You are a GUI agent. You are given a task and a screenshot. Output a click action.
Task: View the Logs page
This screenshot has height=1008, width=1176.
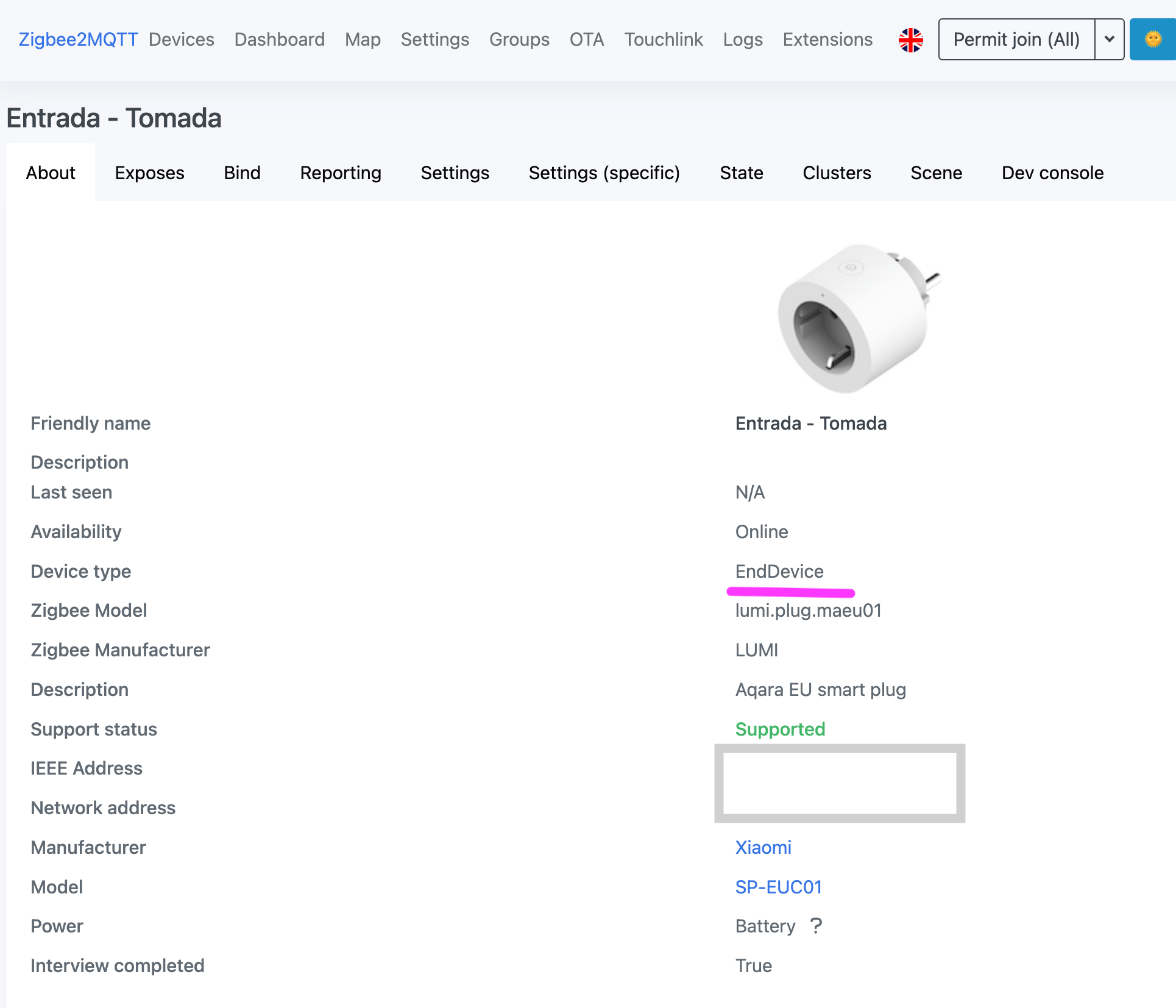[742, 40]
